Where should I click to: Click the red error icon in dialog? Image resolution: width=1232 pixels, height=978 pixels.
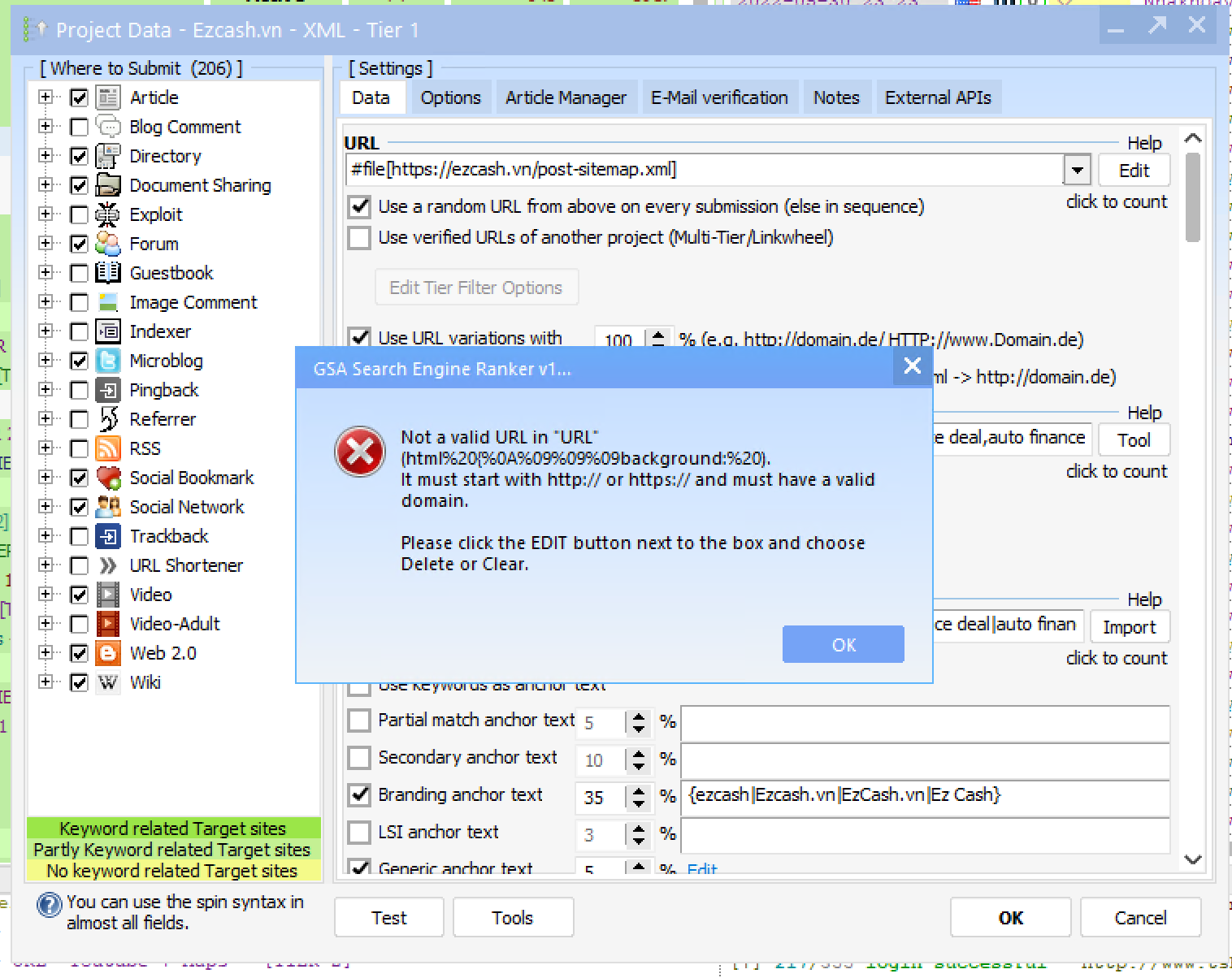(x=360, y=452)
